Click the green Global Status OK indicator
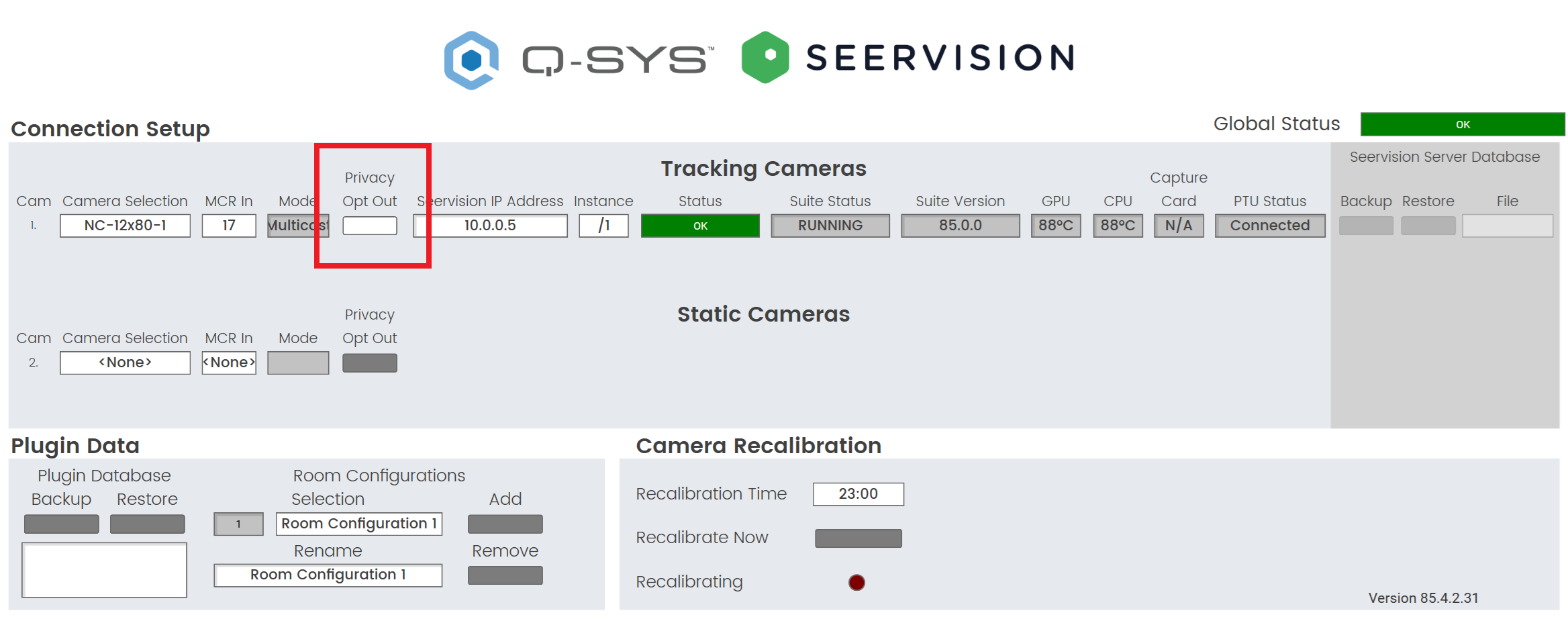 (1462, 124)
